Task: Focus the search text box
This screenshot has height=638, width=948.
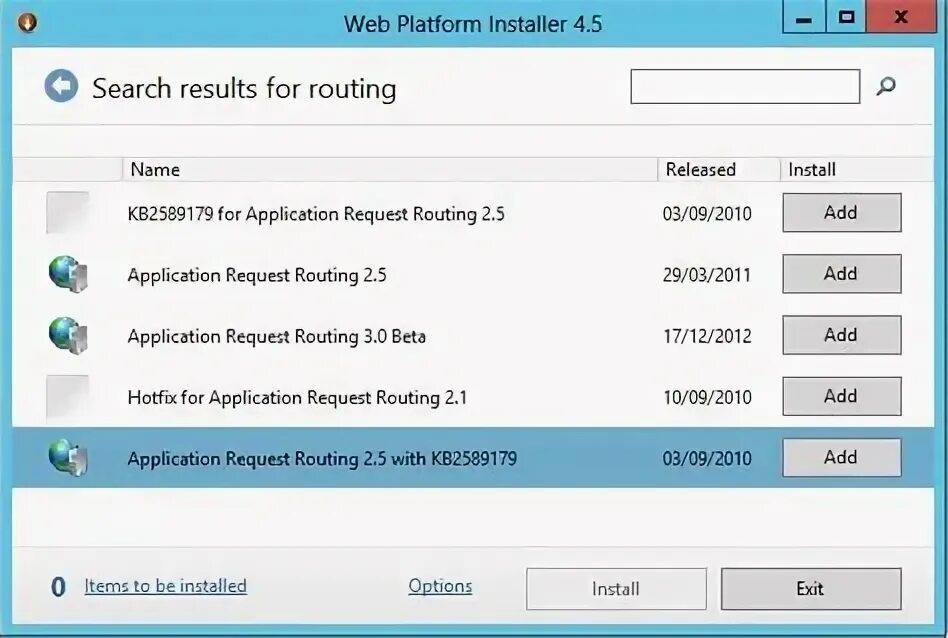Action: [x=745, y=86]
